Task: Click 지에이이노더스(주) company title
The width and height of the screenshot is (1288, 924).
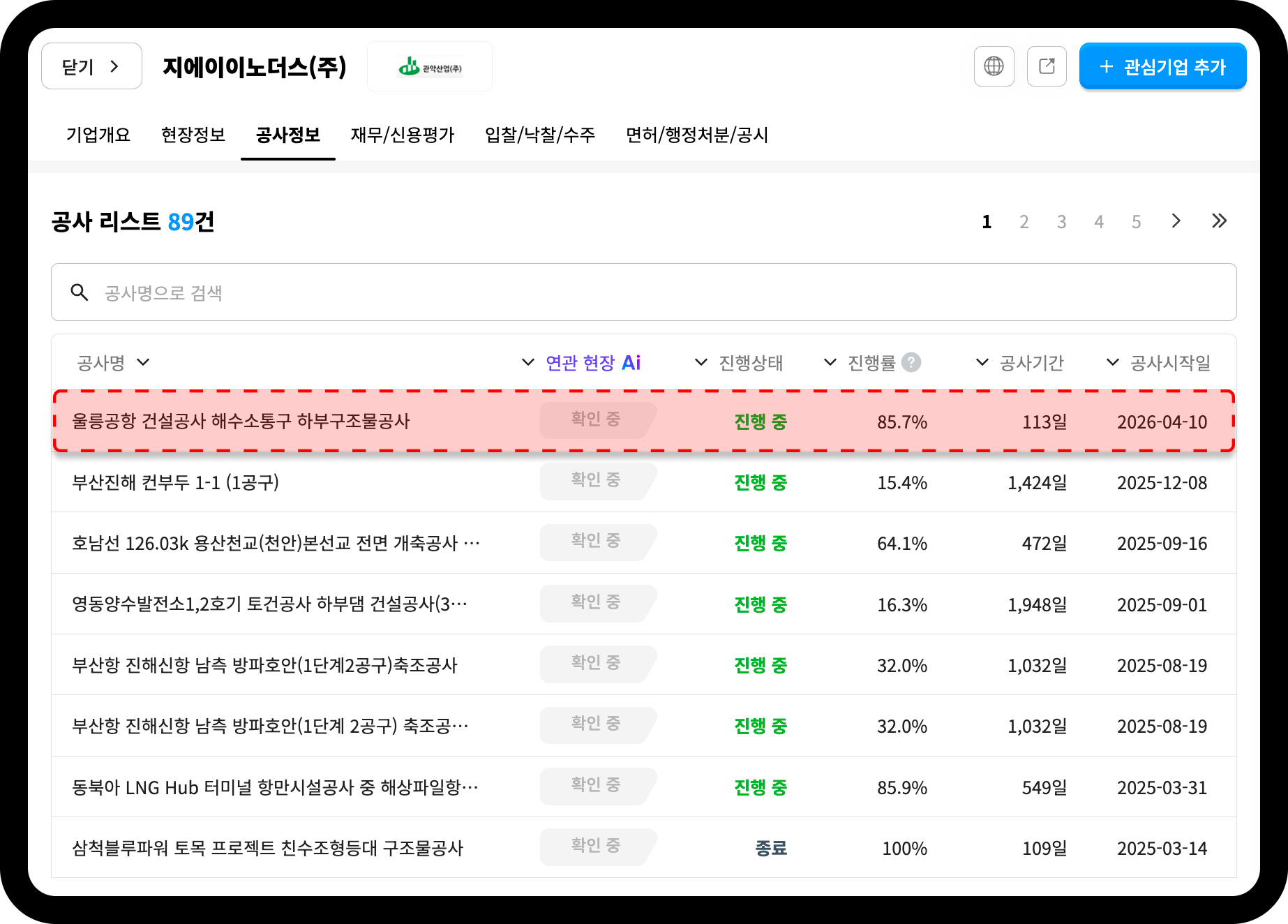Action: (x=255, y=67)
